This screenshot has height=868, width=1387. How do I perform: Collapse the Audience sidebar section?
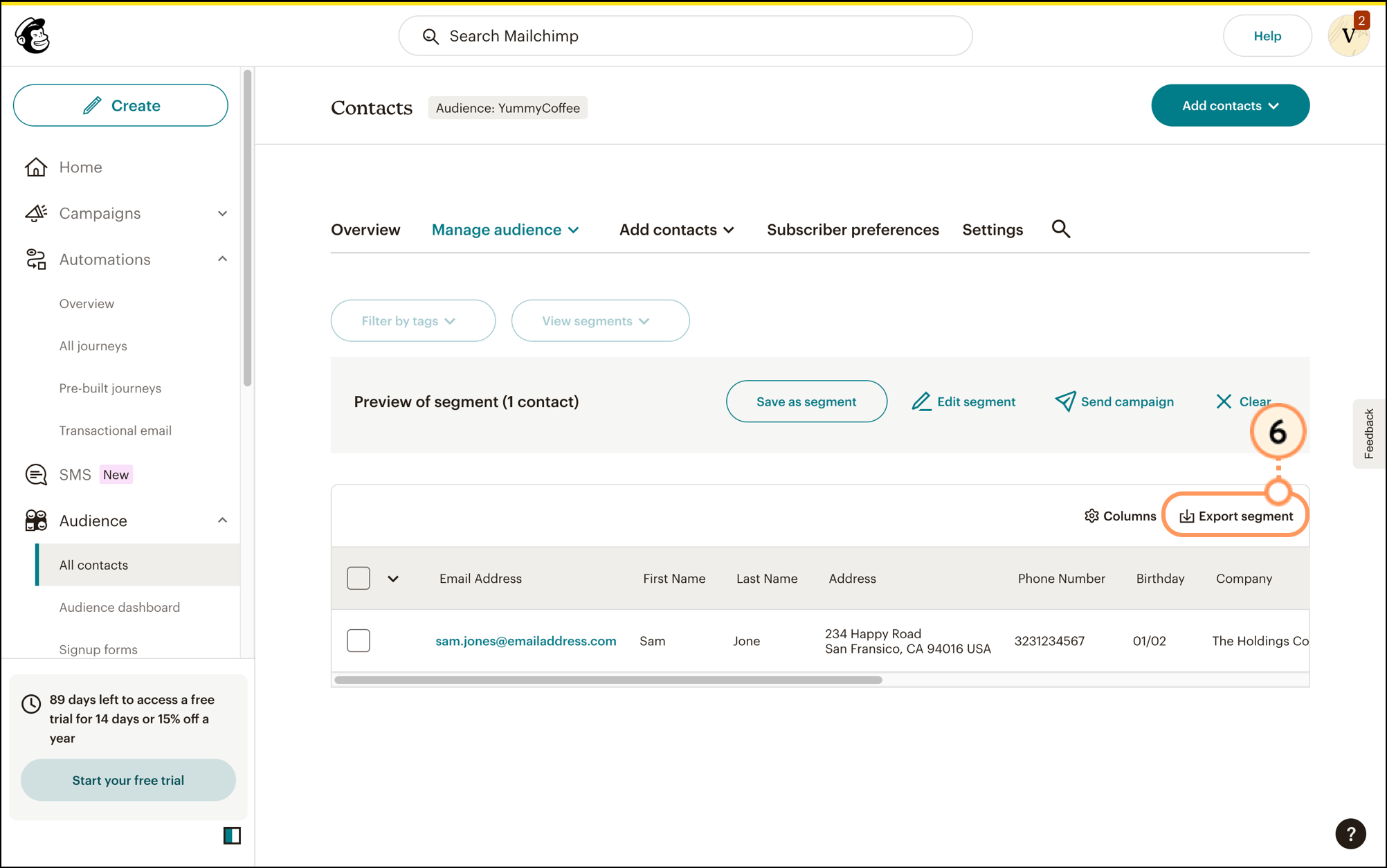point(222,520)
